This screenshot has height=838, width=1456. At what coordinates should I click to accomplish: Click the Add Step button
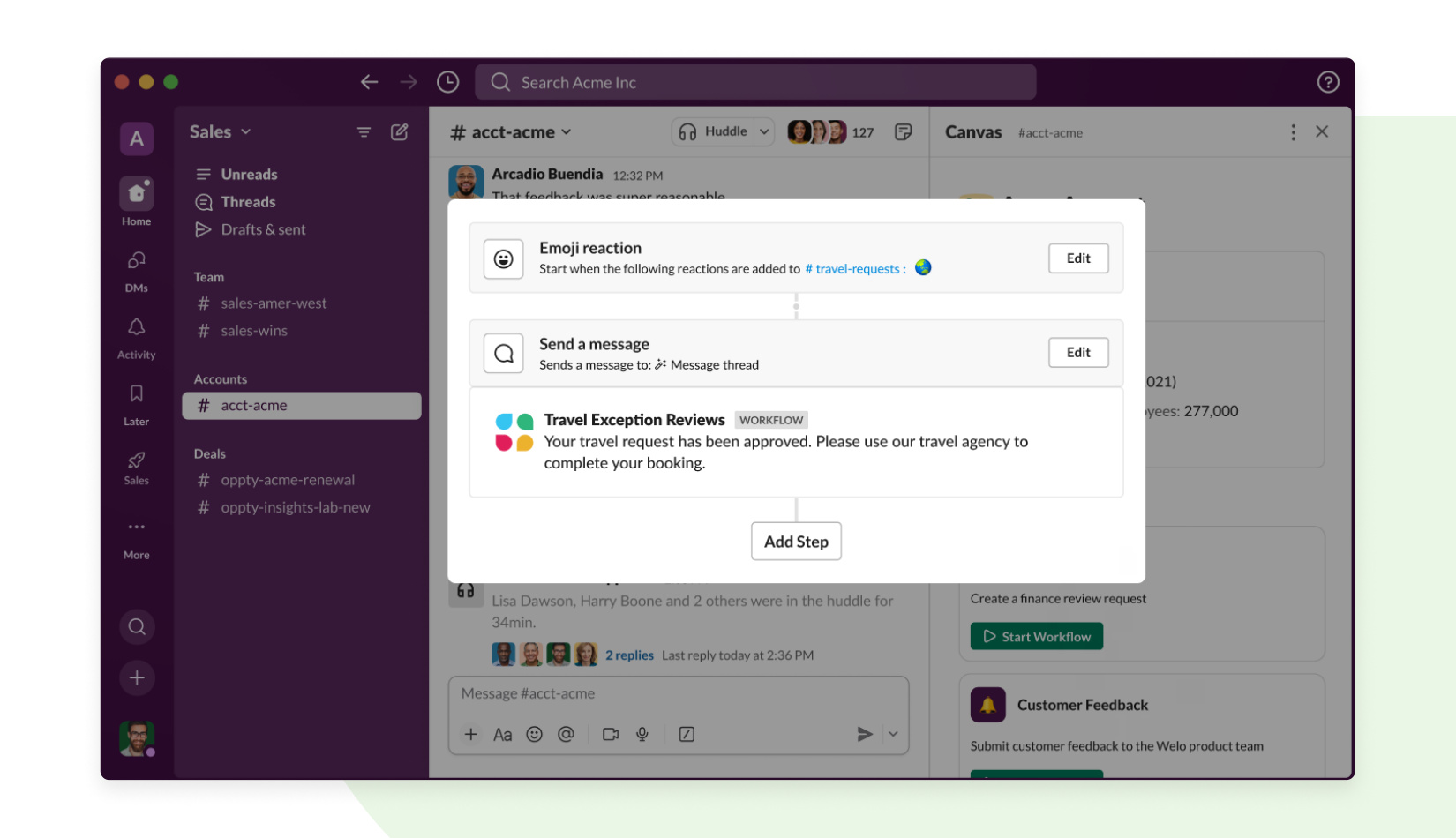(x=796, y=542)
